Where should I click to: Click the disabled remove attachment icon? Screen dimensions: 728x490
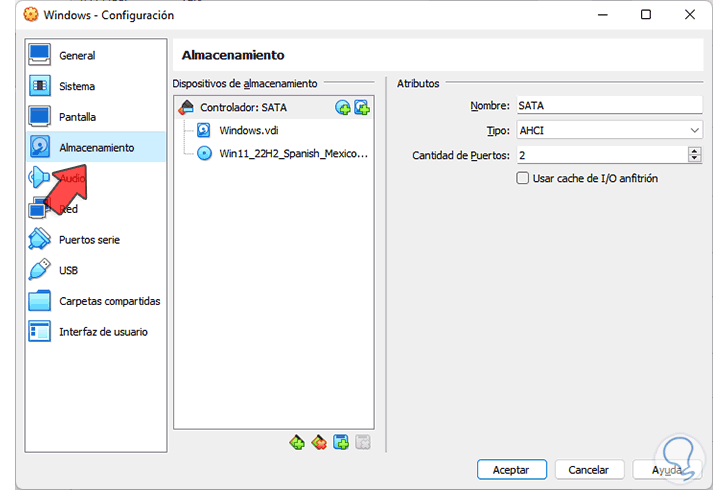click(363, 442)
